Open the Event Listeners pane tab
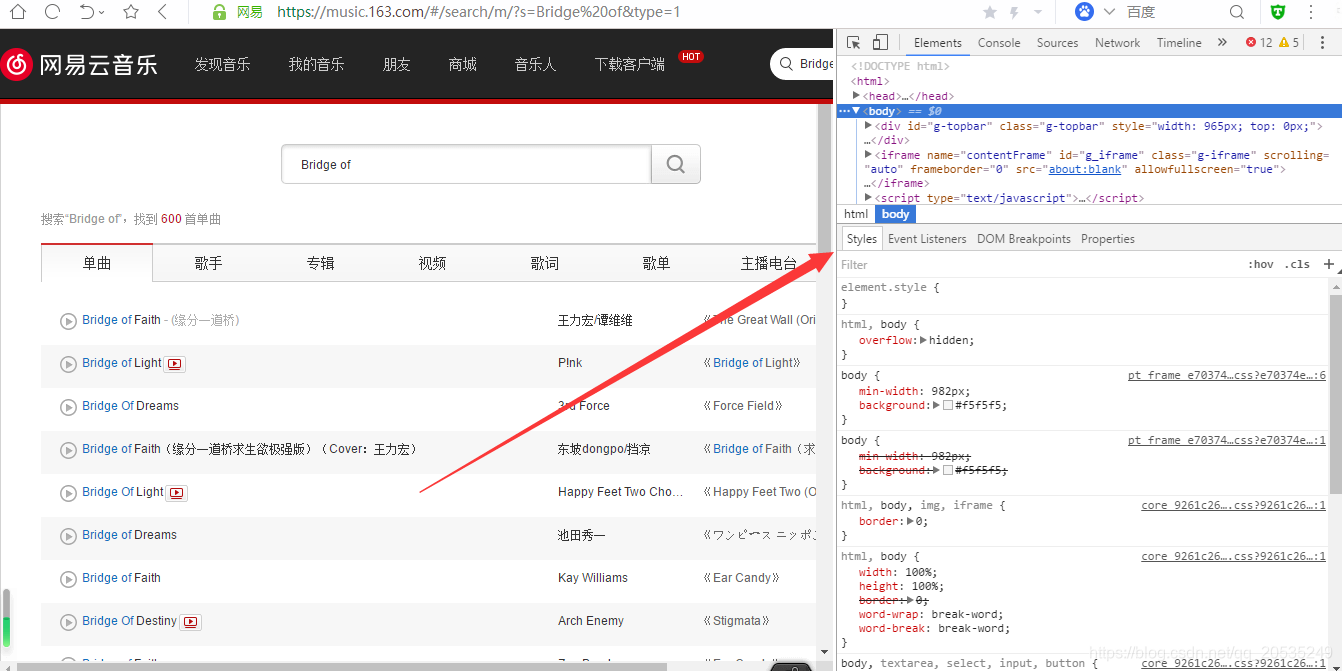The width and height of the screenshot is (1342, 671). point(927,239)
